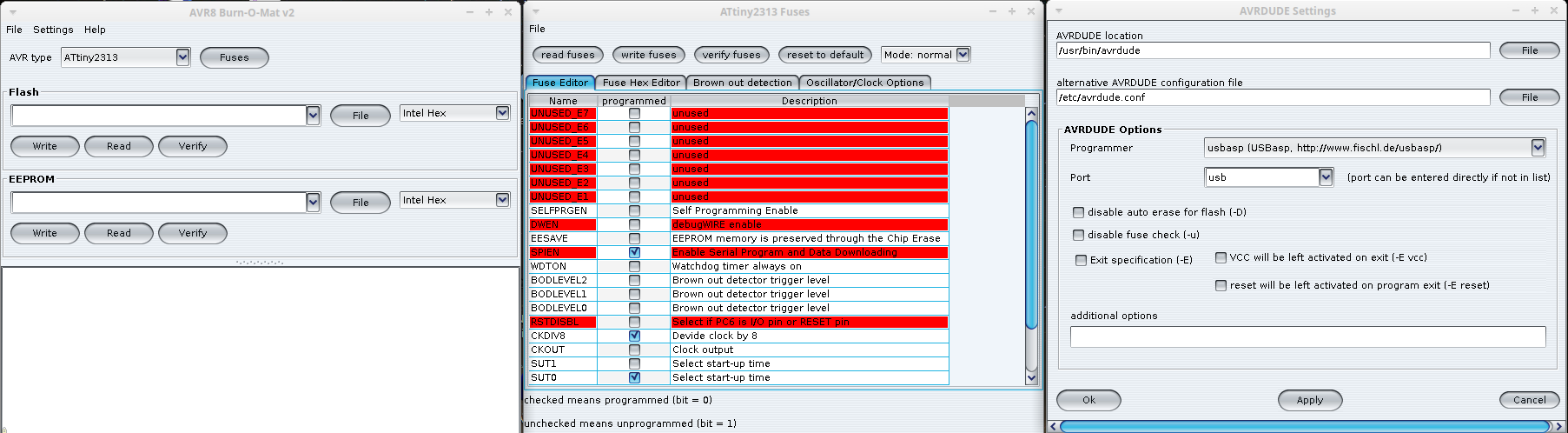This screenshot has width=1568, height=433.
Task: Click the fuse table scroll down arrow
Action: click(1031, 378)
